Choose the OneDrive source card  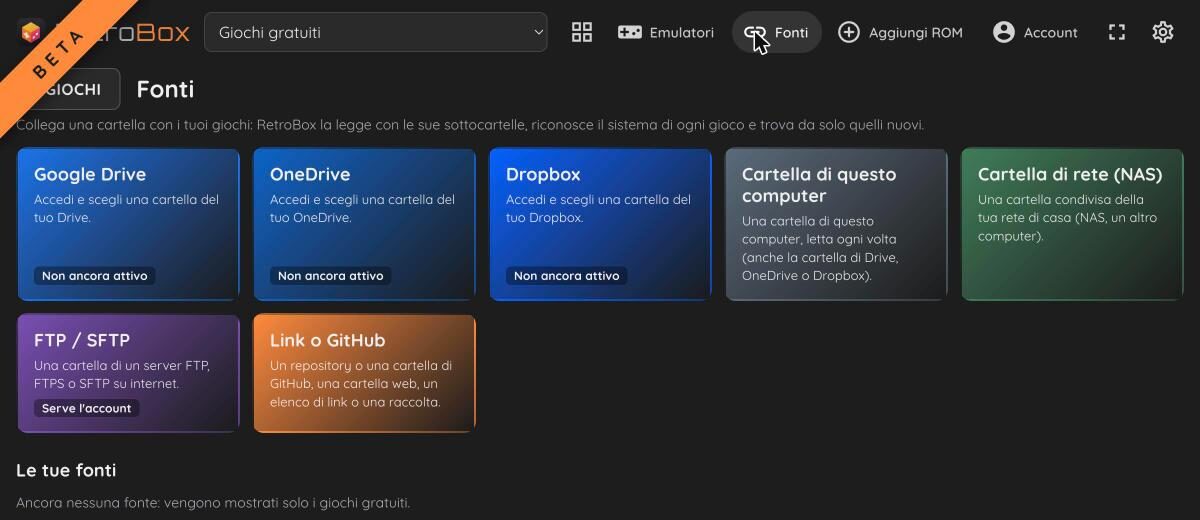click(364, 224)
